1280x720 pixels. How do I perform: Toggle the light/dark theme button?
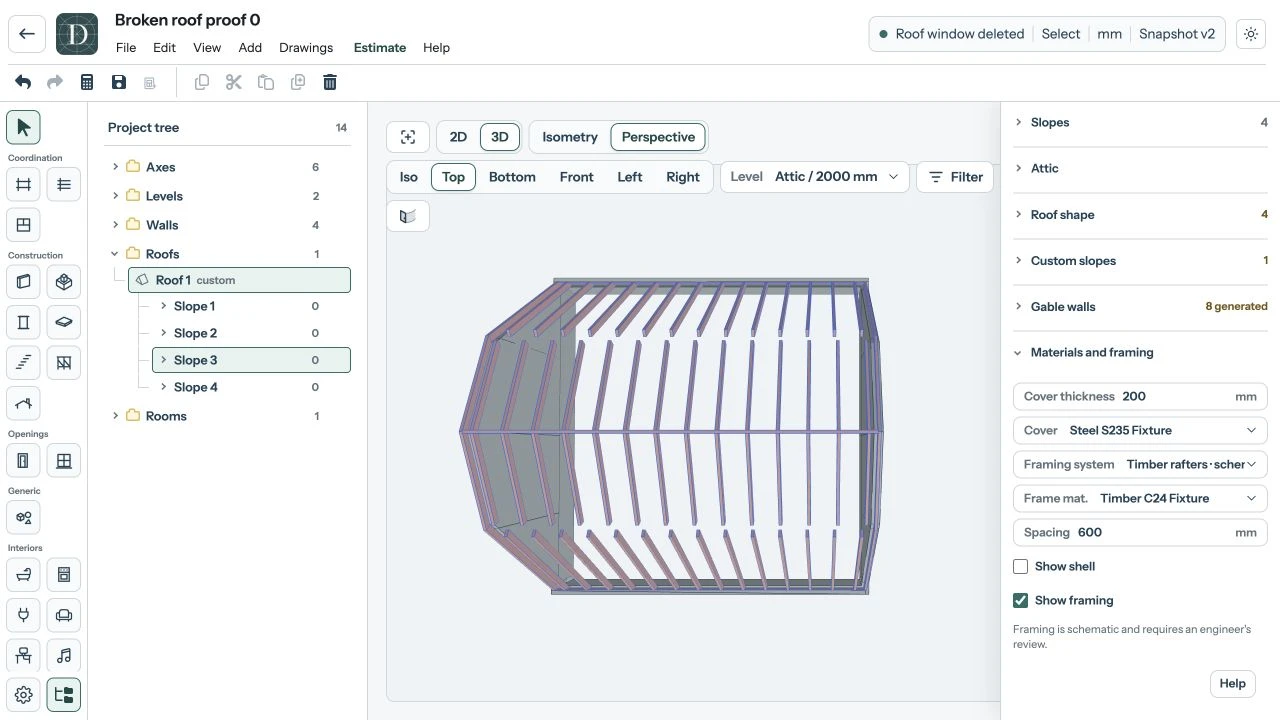pos(1251,34)
